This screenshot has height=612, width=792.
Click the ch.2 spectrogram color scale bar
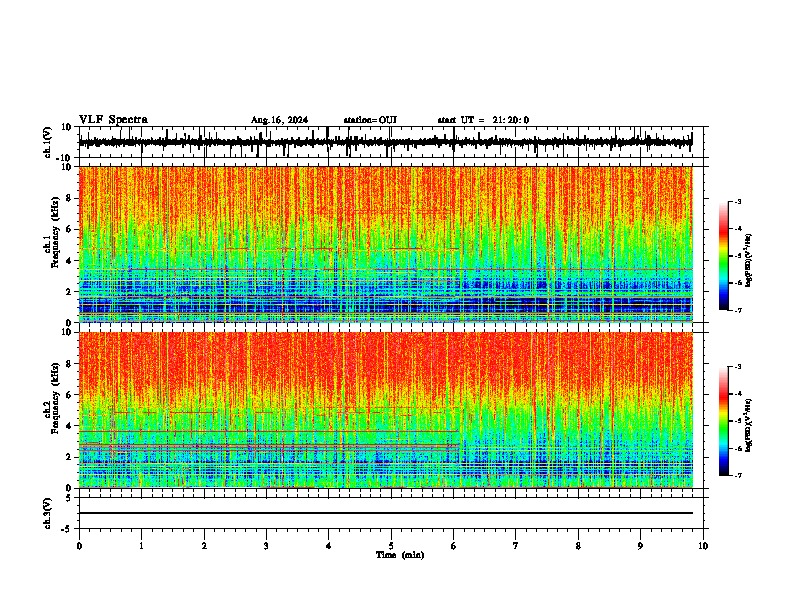[x=724, y=421]
